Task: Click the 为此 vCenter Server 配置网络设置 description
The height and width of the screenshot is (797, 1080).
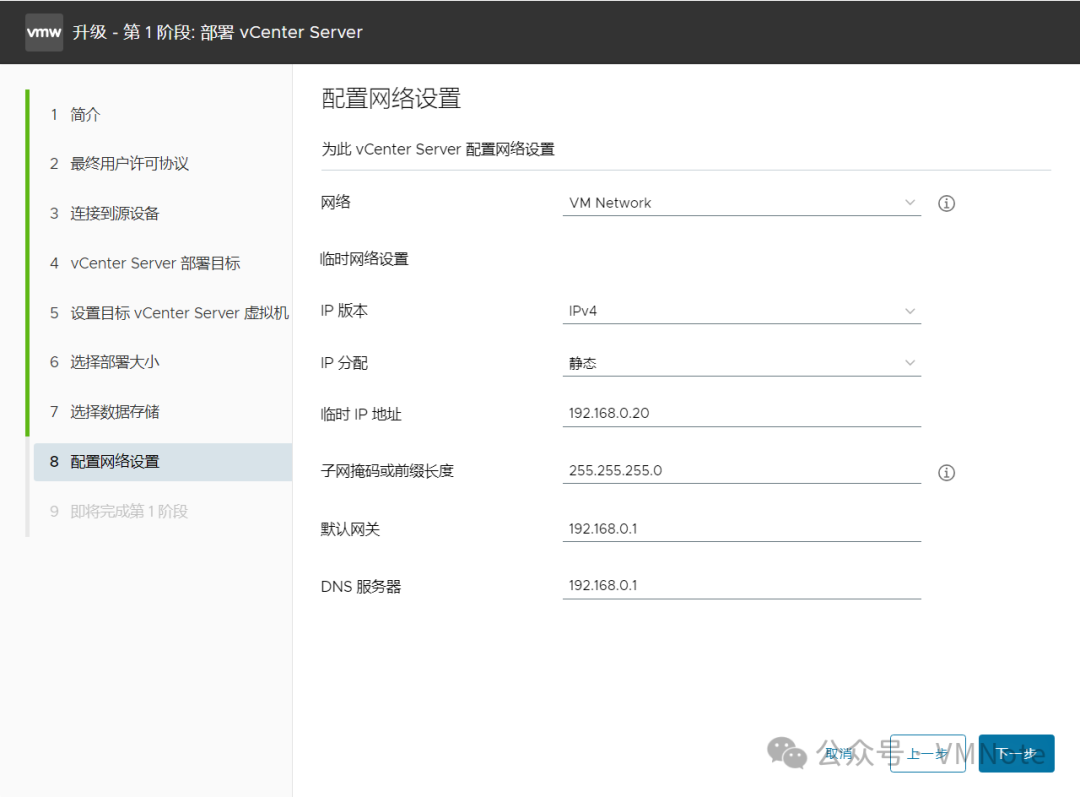Action: 438,149
